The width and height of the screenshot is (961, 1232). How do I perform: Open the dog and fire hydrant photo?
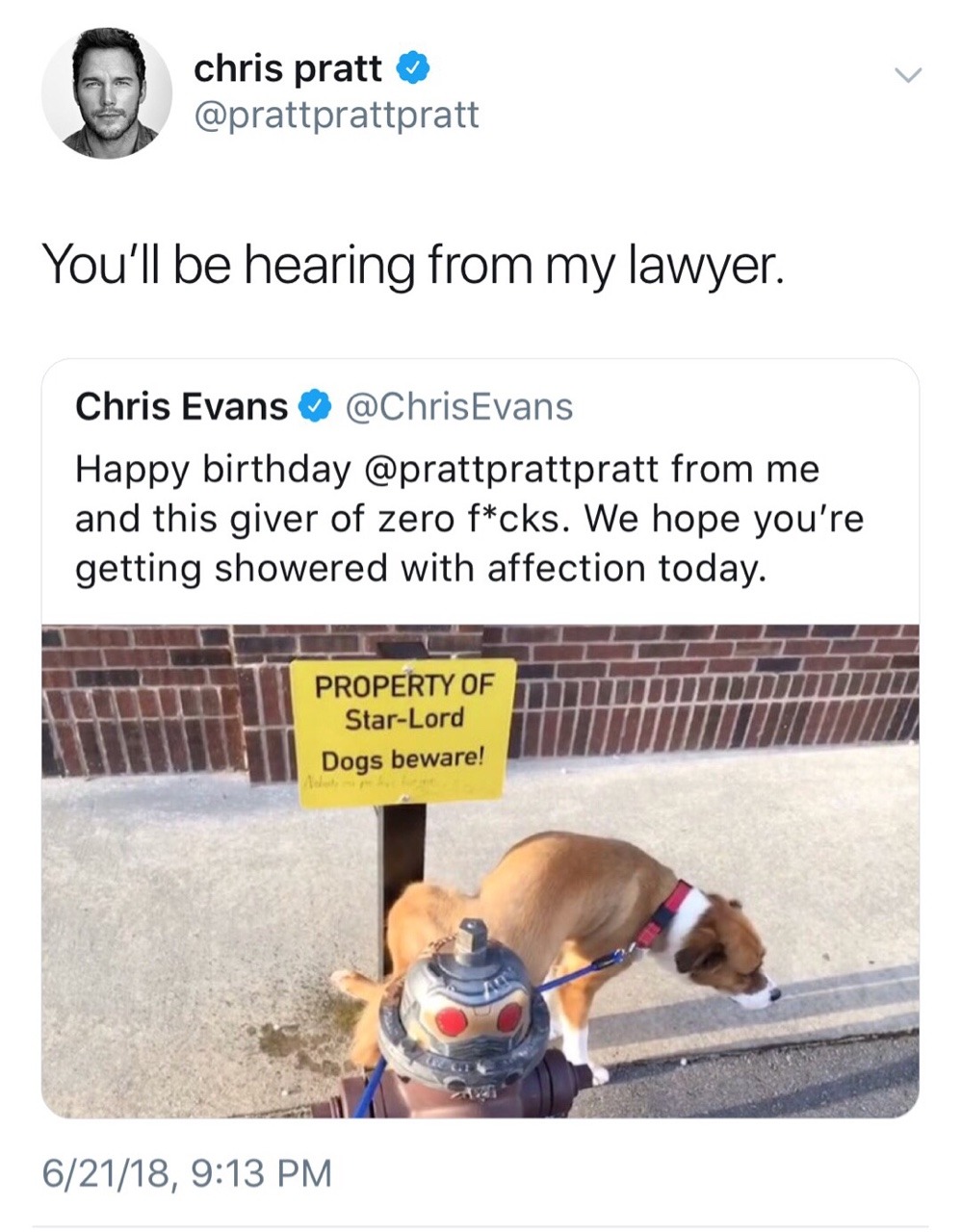[480, 871]
